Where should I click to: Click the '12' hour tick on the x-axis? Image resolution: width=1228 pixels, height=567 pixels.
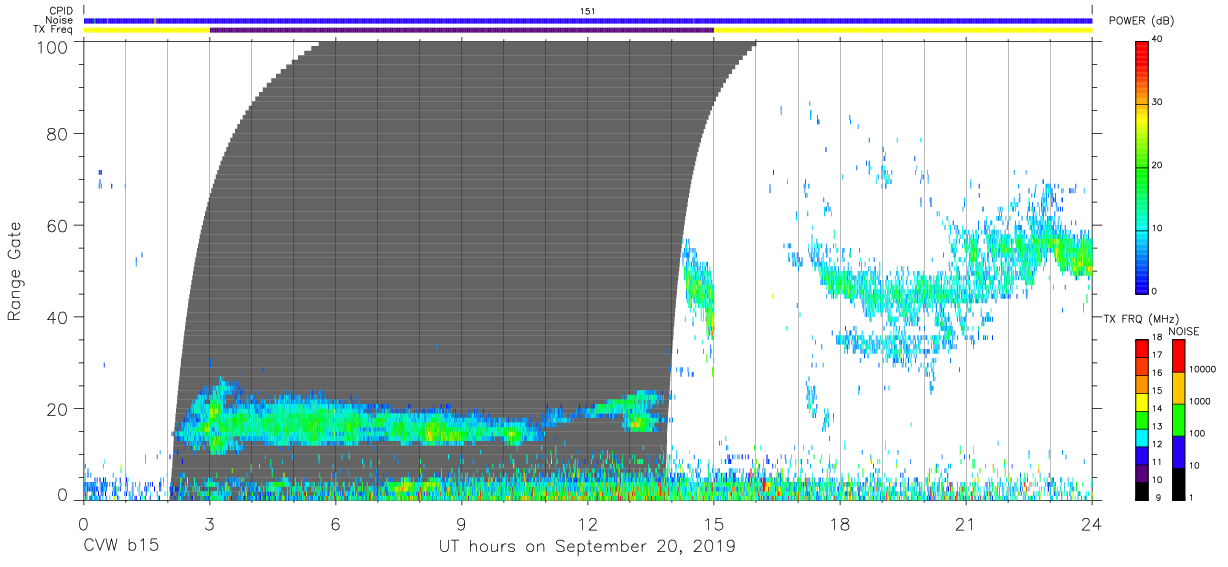[588, 524]
